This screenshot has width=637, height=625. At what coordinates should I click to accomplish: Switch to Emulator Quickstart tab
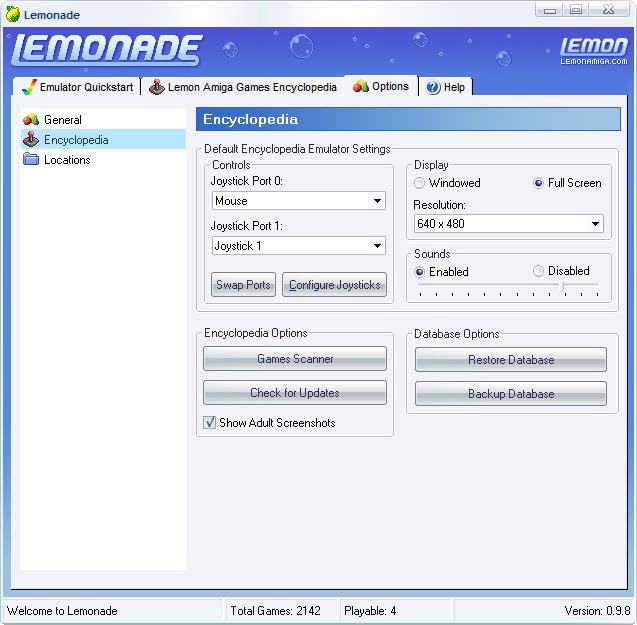click(77, 87)
